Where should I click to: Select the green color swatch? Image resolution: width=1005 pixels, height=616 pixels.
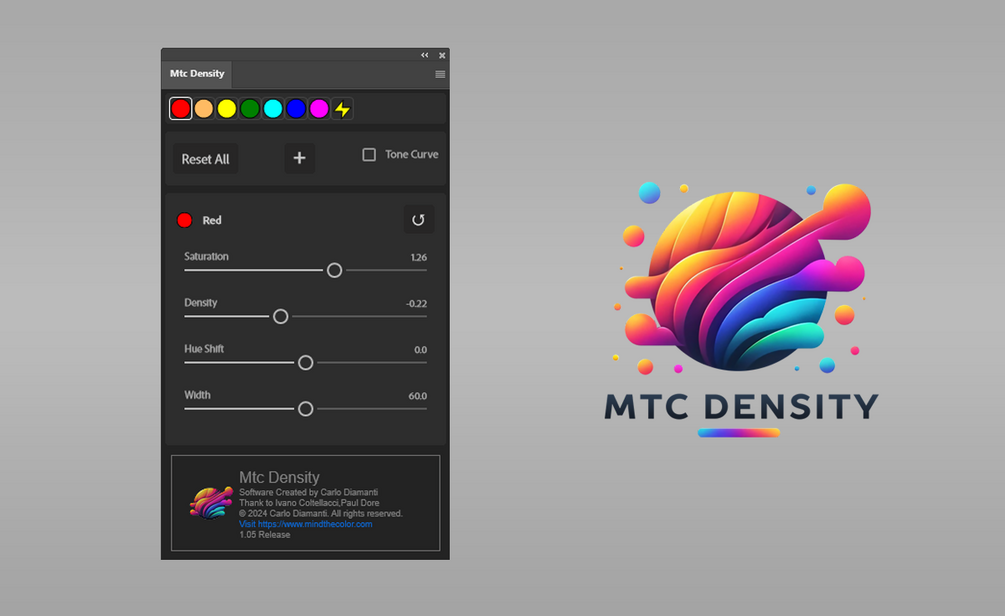pyautogui.click(x=250, y=108)
